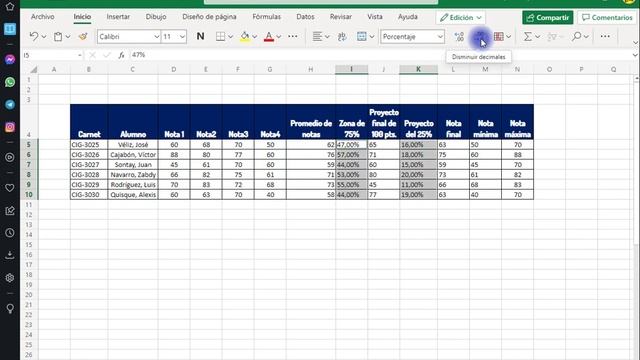Switch to the Dibujo tab
640x360 pixels.
pyautogui.click(x=156, y=17)
